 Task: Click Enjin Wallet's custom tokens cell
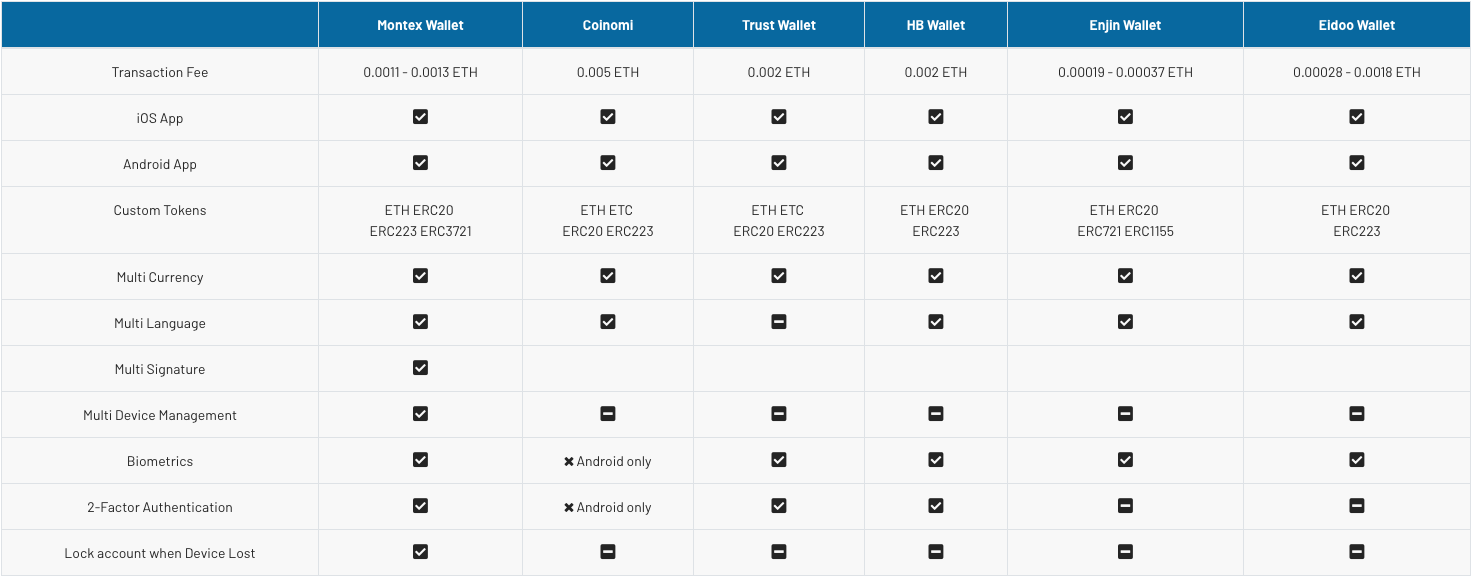tap(1125, 221)
